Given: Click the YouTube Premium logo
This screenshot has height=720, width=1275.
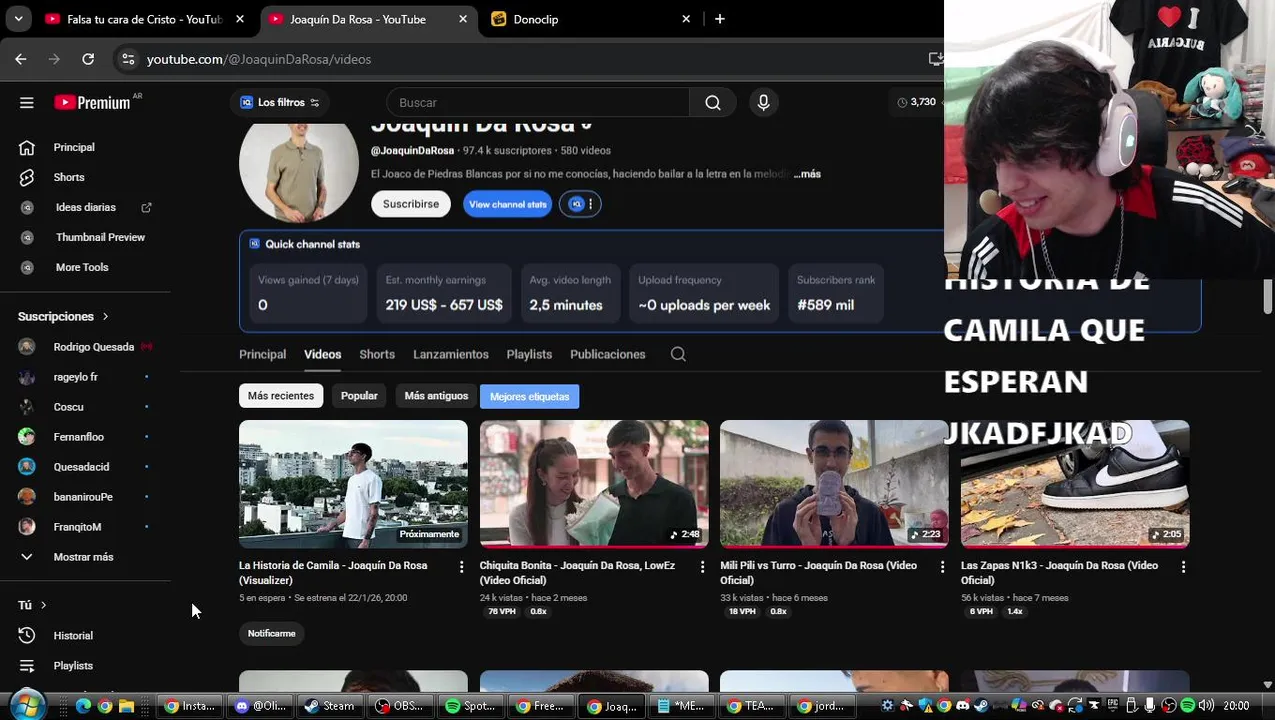Looking at the screenshot, I should coord(92,102).
